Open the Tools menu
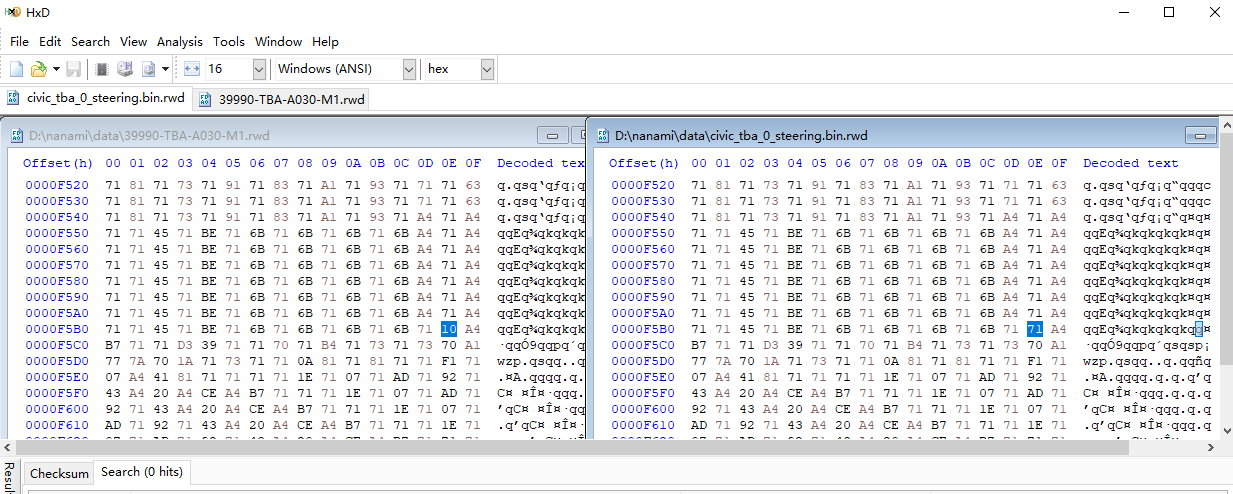The image size is (1233, 494). point(228,41)
